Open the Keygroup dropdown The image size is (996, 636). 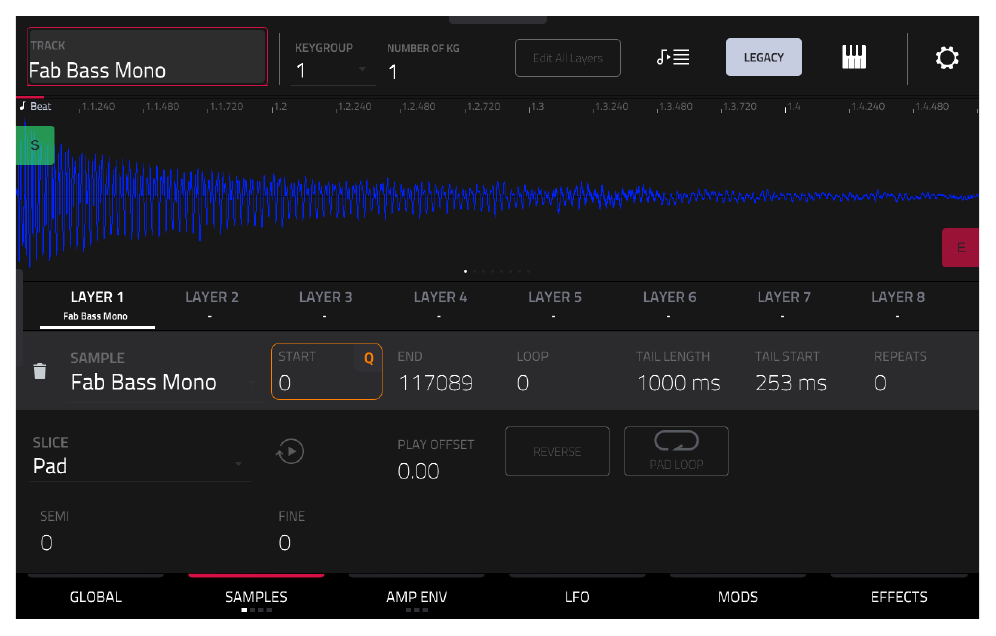click(333, 70)
